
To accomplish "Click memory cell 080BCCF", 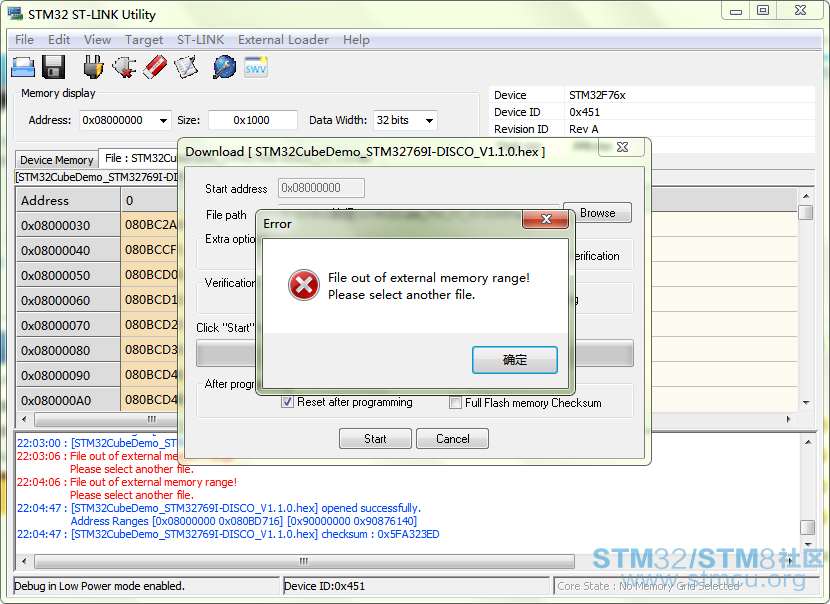I will click(x=150, y=250).
